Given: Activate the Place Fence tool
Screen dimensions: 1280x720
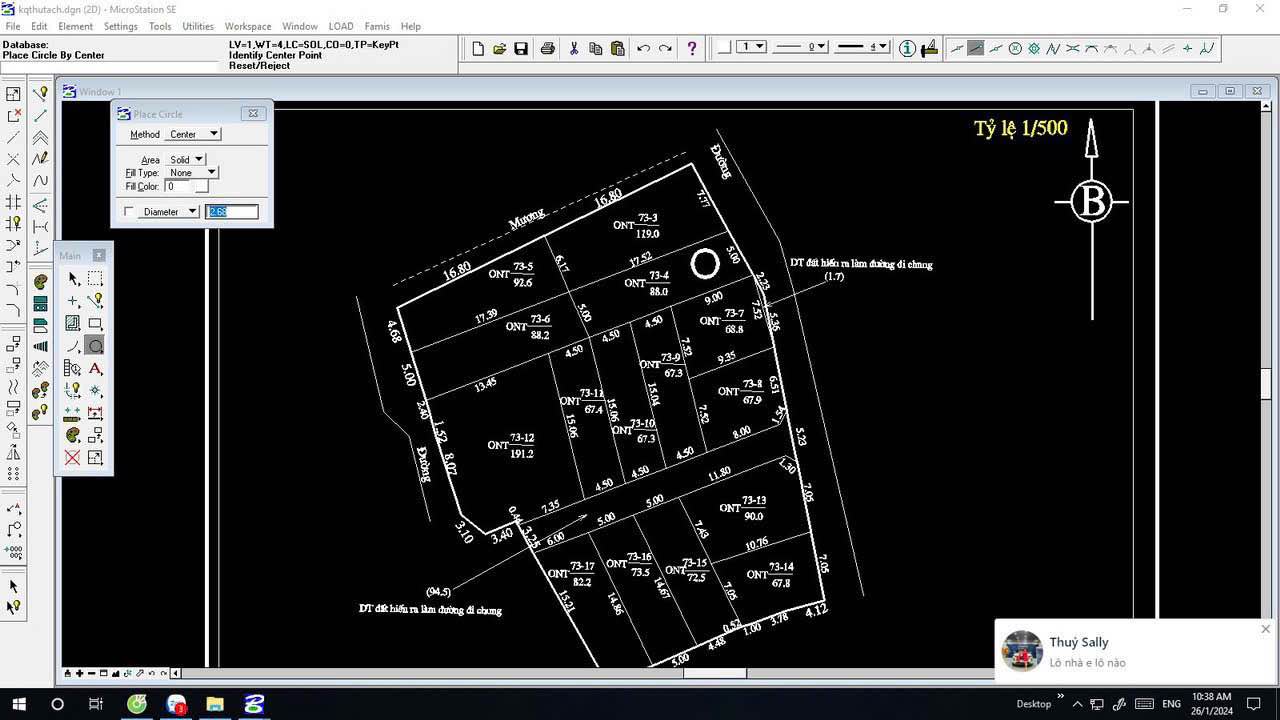Looking at the screenshot, I should [95, 279].
